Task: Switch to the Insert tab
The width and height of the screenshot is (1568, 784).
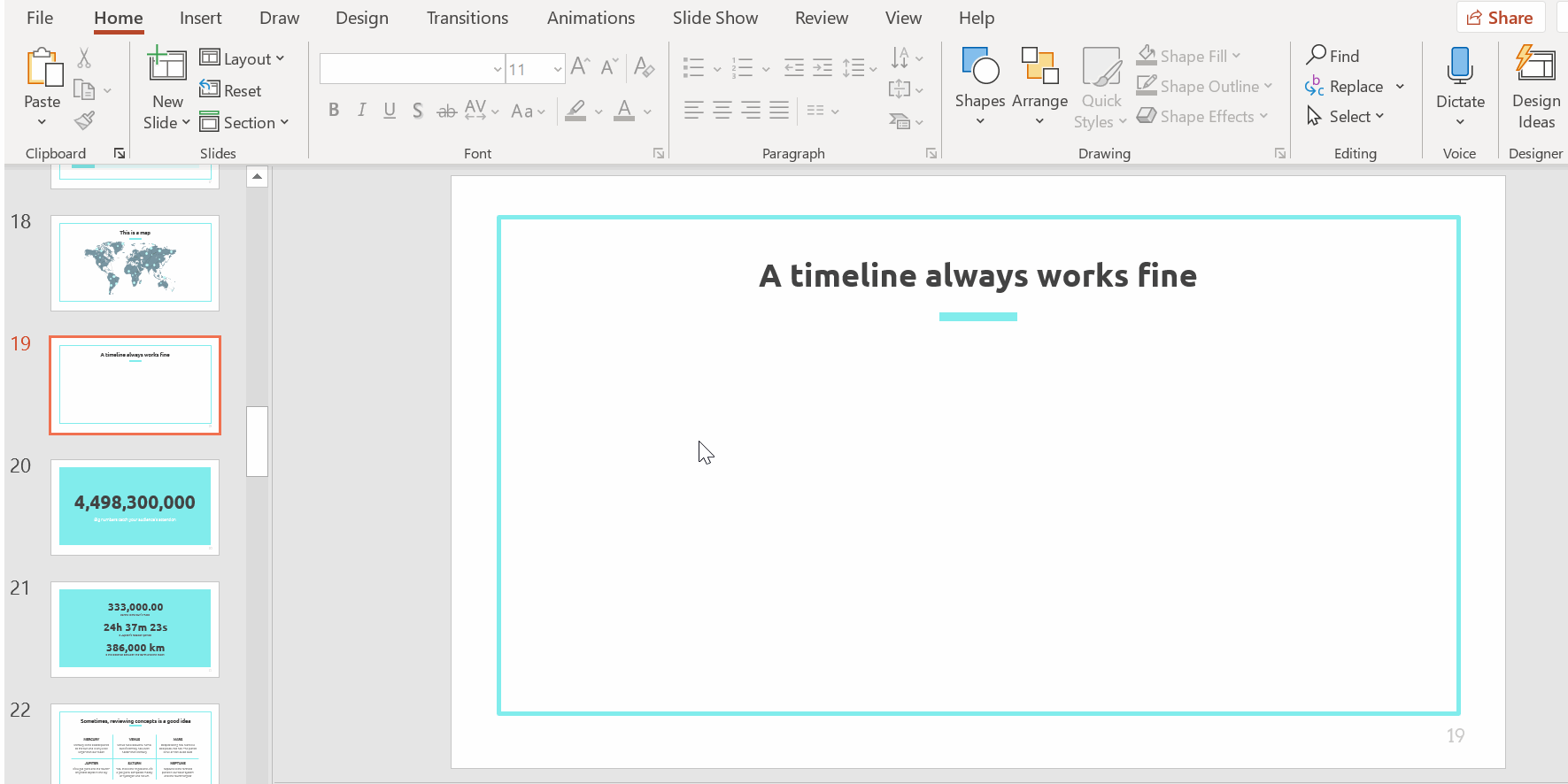Action: pos(200,18)
